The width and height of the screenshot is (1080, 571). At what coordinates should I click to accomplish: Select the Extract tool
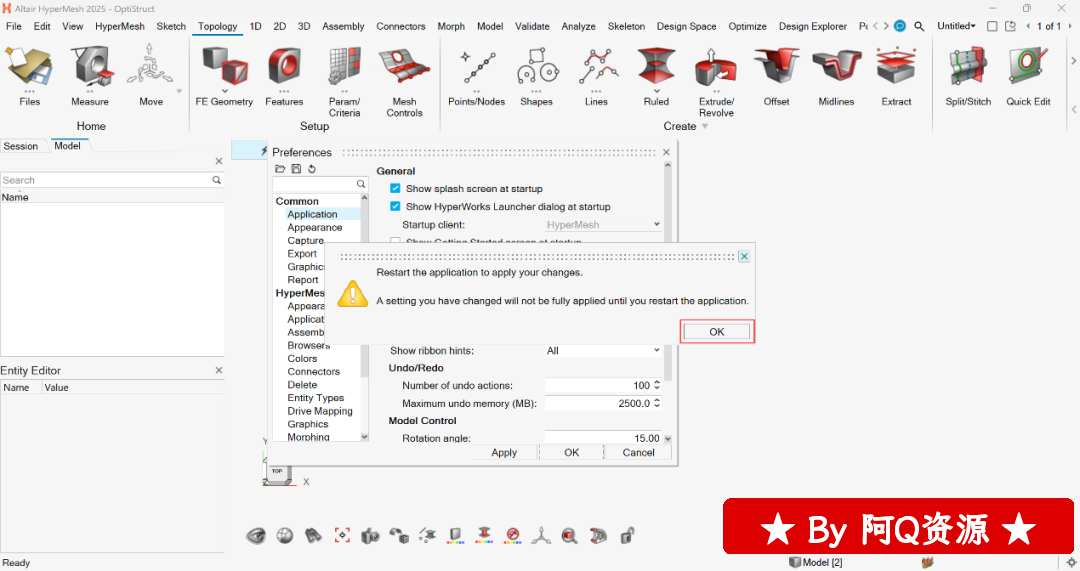(896, 76)
